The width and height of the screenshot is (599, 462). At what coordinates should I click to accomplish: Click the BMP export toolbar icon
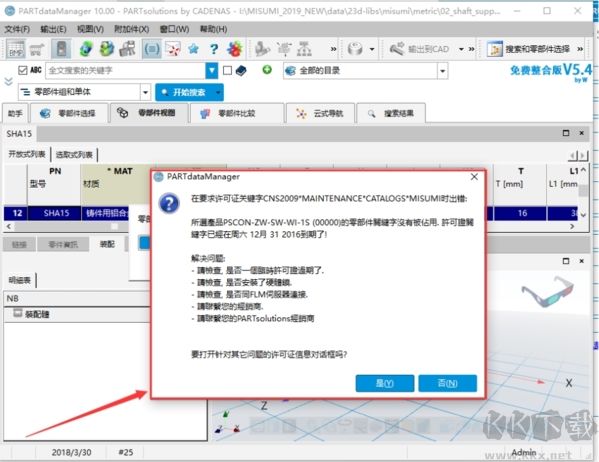click(16, 49)
